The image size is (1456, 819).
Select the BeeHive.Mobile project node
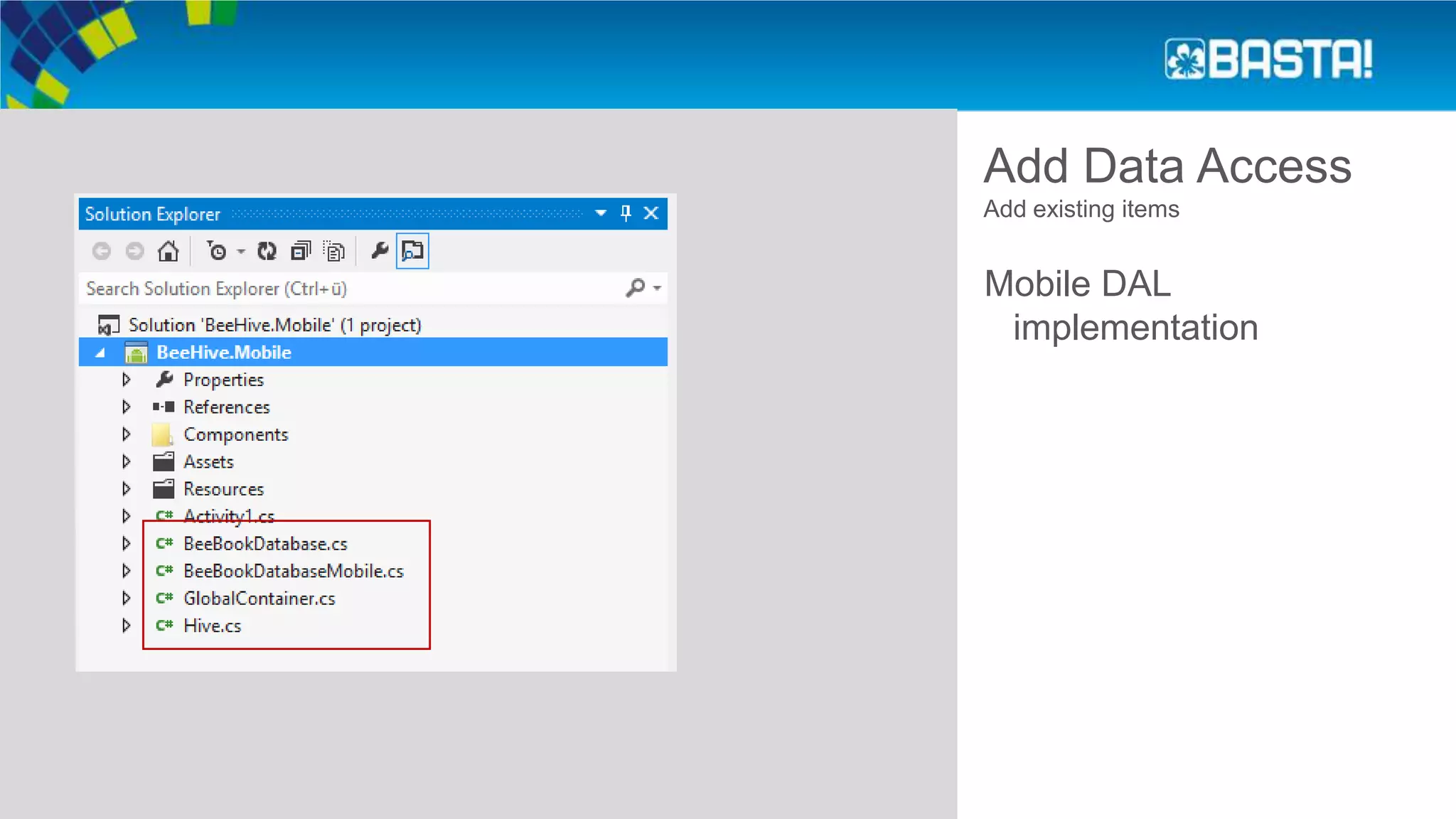pyautogui.click(x=224, y=353)
